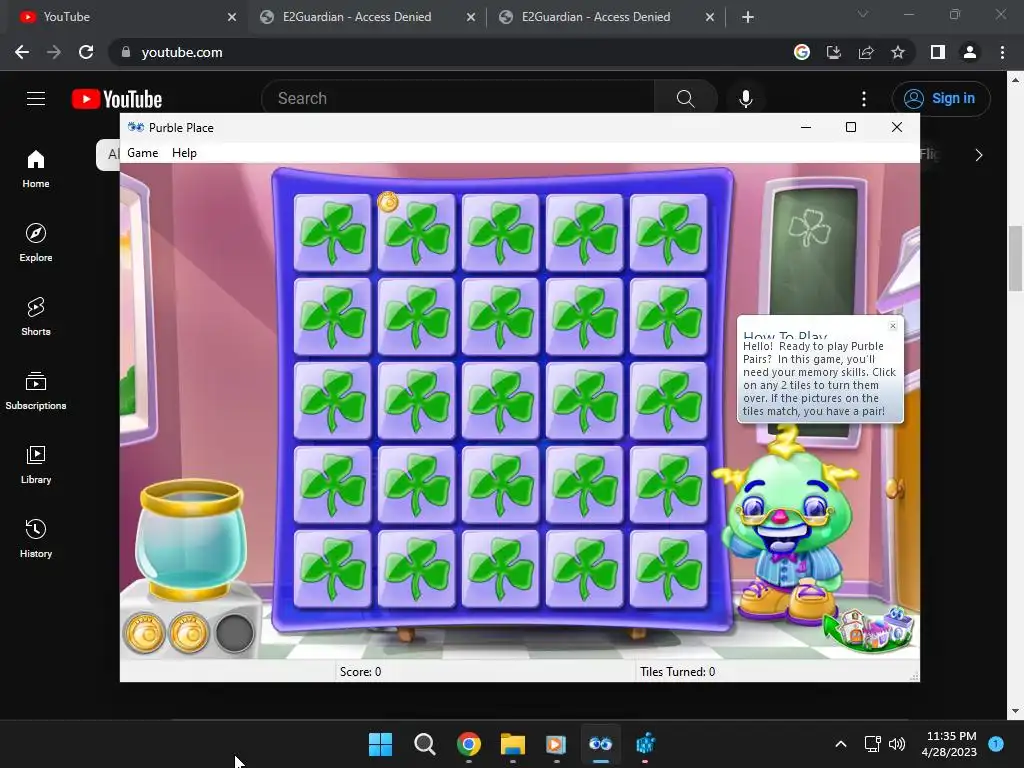This screenshot has width=1024, height=768.
Task: Bookmark this page with the star icon
Action: (x=898, y=52)
